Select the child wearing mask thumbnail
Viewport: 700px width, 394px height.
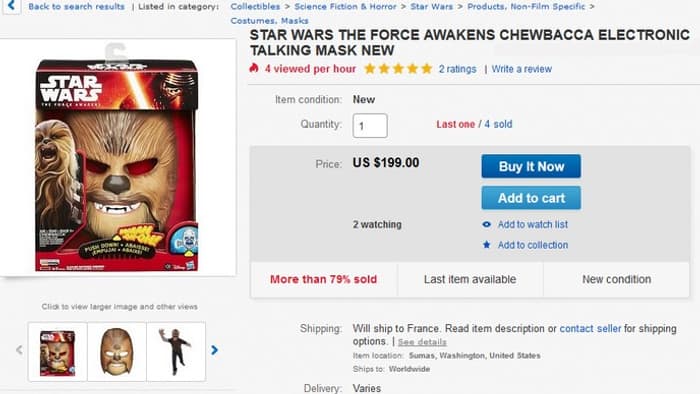coord(176,352)
